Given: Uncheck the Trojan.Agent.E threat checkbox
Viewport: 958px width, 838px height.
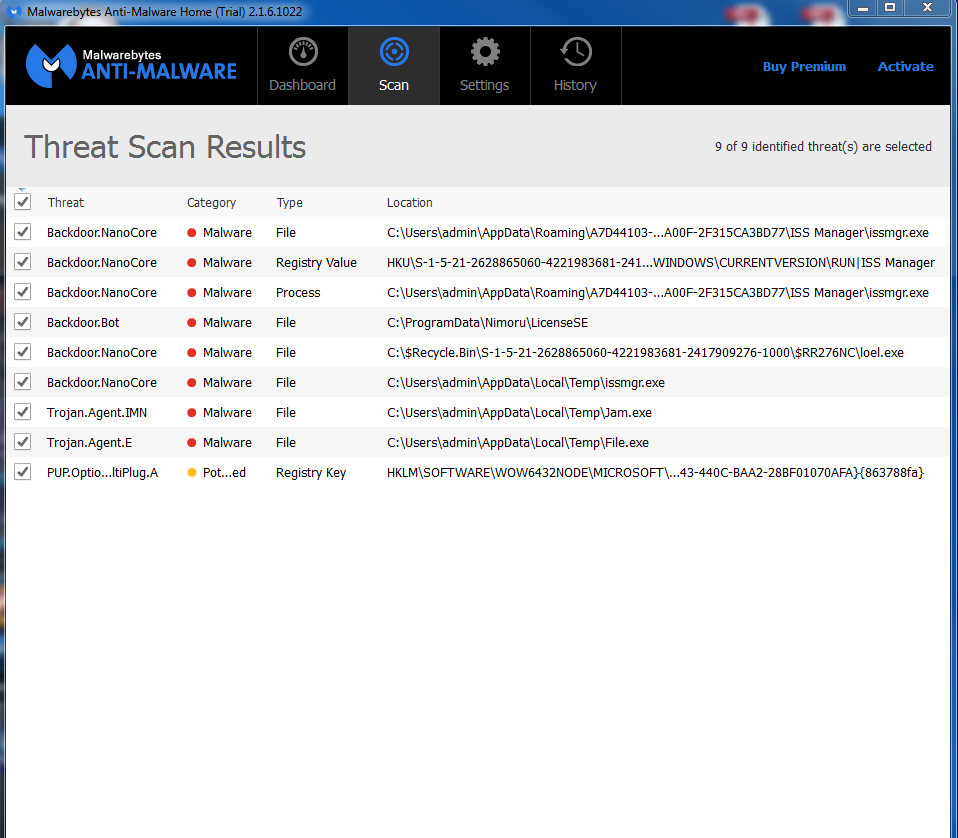Looking at the screenshot, I should click(x=23, y=442).
